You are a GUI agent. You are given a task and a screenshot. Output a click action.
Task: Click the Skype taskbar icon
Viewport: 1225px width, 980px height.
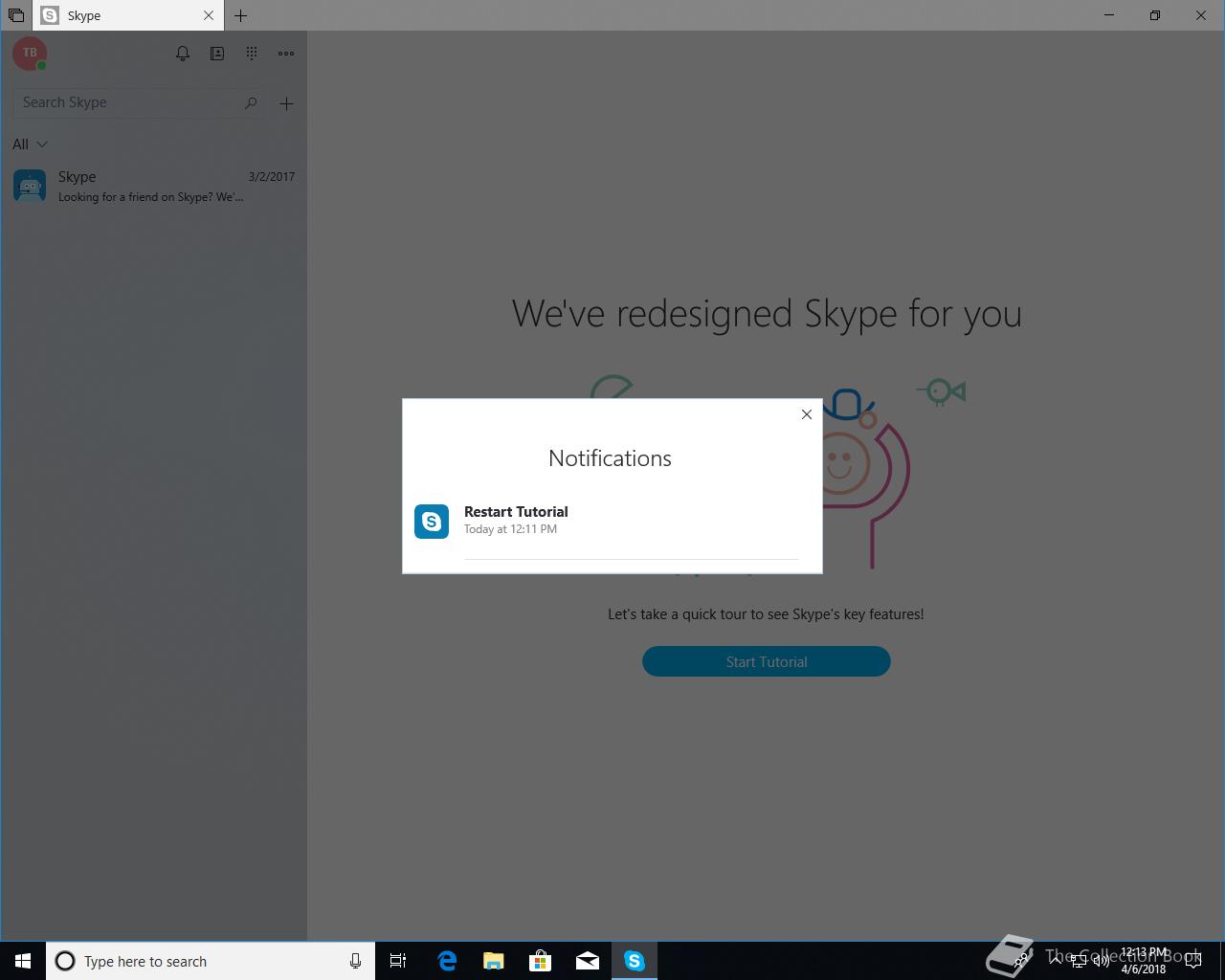[635, 961]
